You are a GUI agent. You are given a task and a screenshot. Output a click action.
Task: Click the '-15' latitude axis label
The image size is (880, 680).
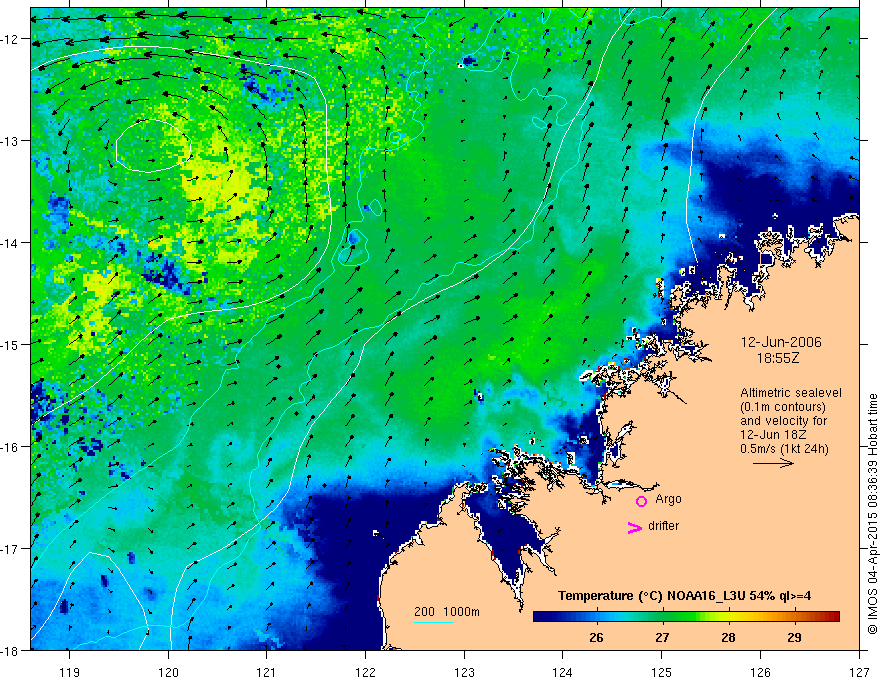pos(10,344)
